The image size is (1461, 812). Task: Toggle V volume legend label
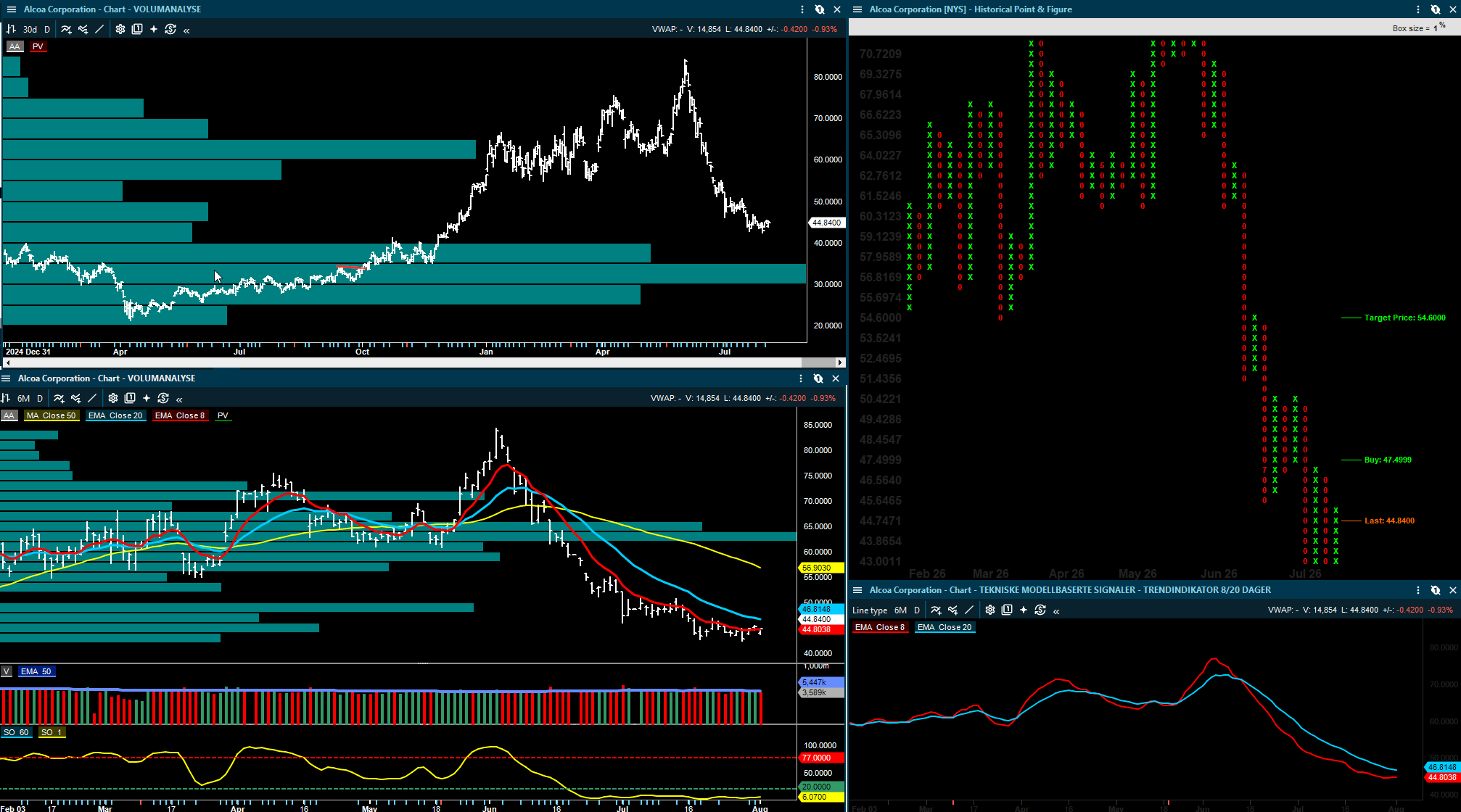point(7,671)
